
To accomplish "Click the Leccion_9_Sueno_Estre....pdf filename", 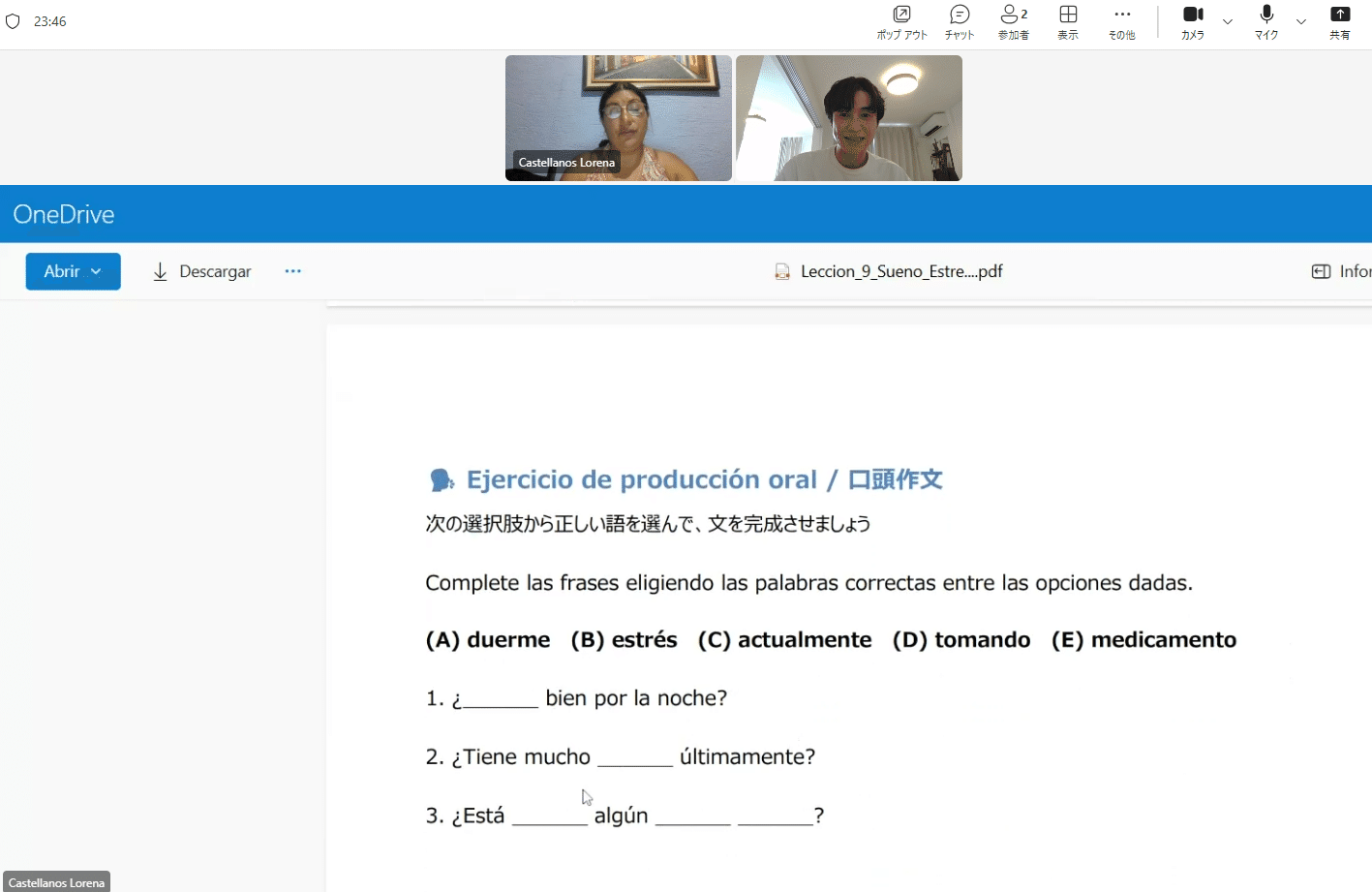I will pyautogui.click(x=901, y=271).
